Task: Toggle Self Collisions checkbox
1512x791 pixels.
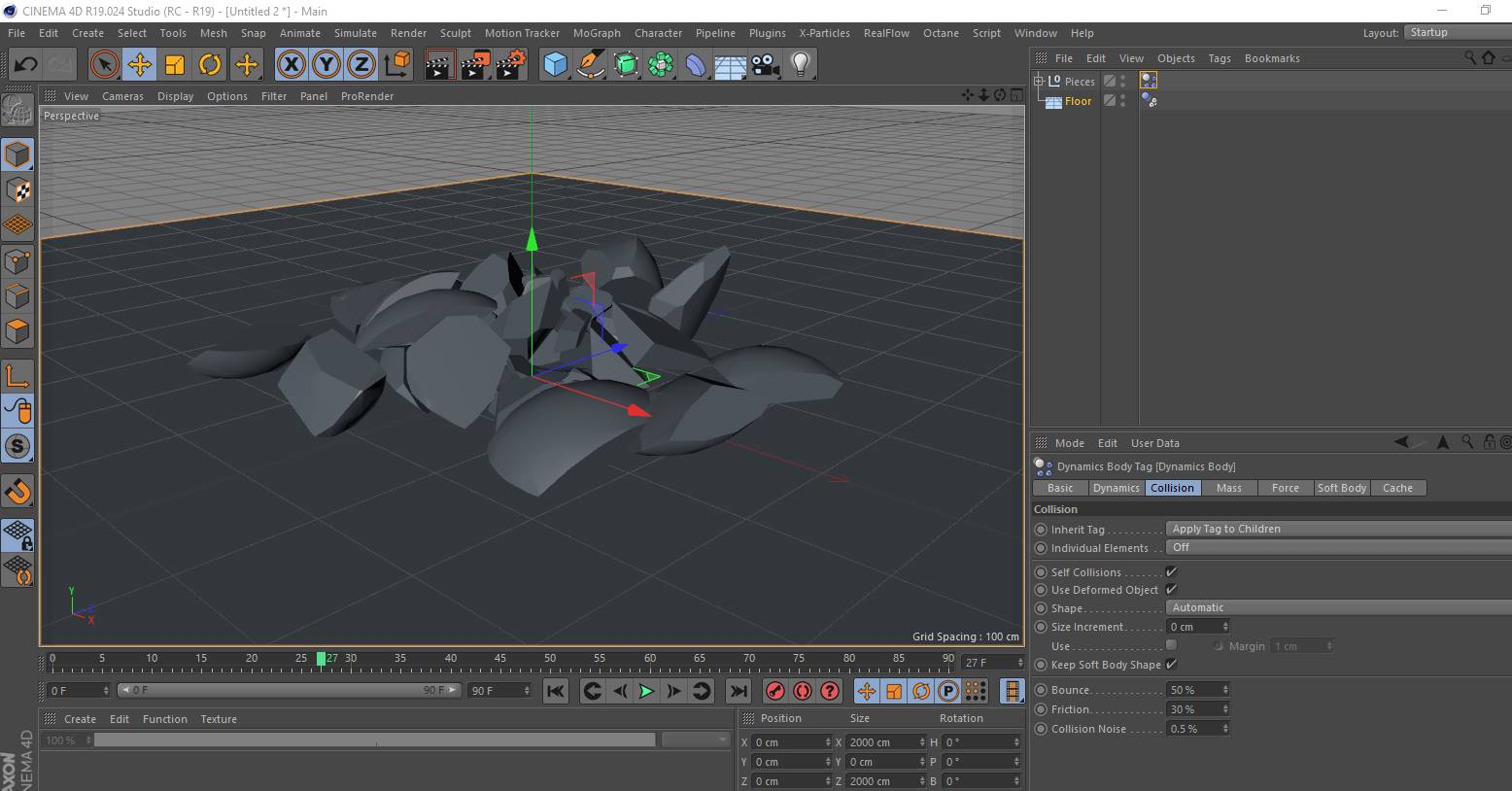Action: point(1171,572)
